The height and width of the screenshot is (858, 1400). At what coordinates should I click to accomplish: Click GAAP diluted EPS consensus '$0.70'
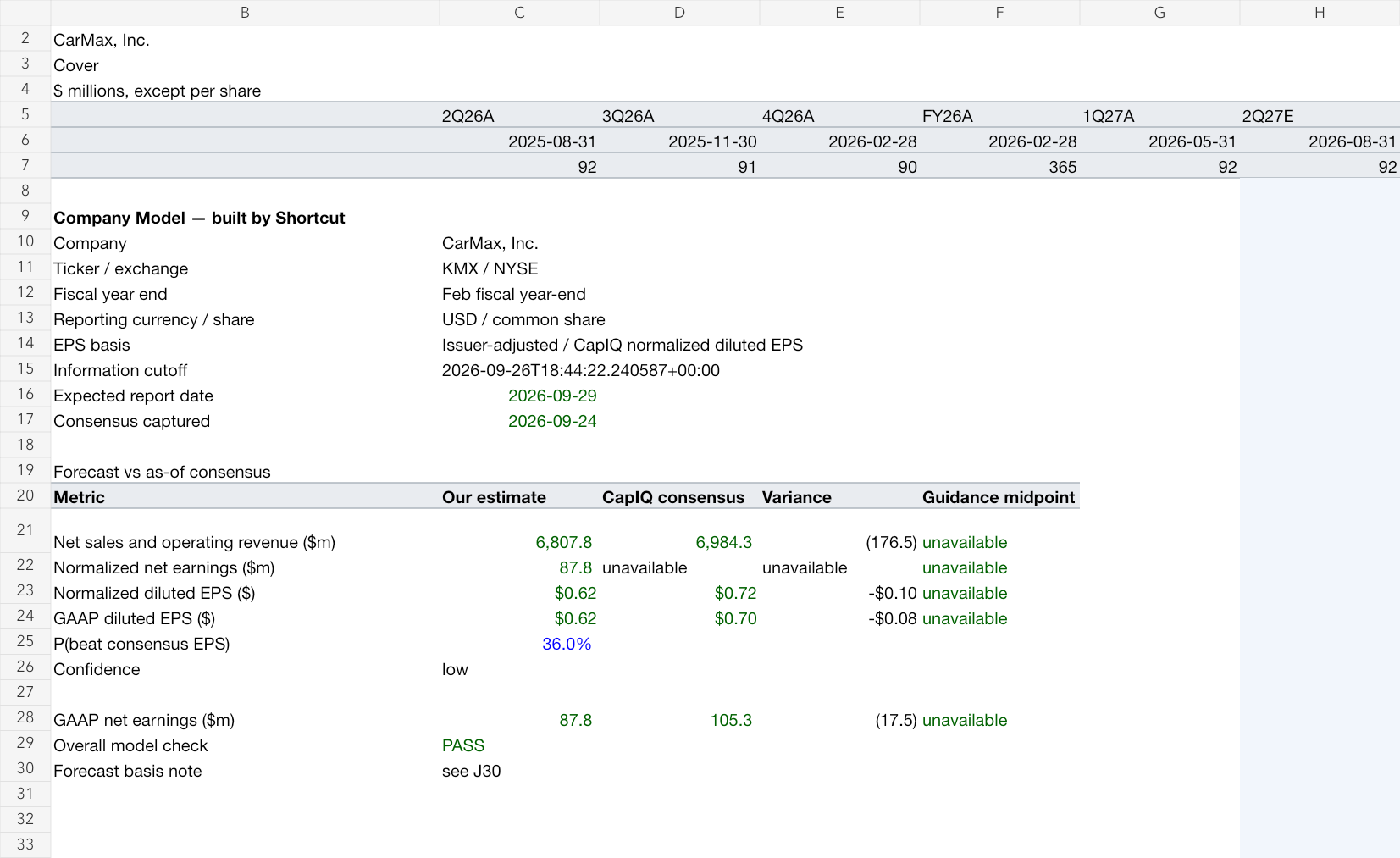pos(679,618)
